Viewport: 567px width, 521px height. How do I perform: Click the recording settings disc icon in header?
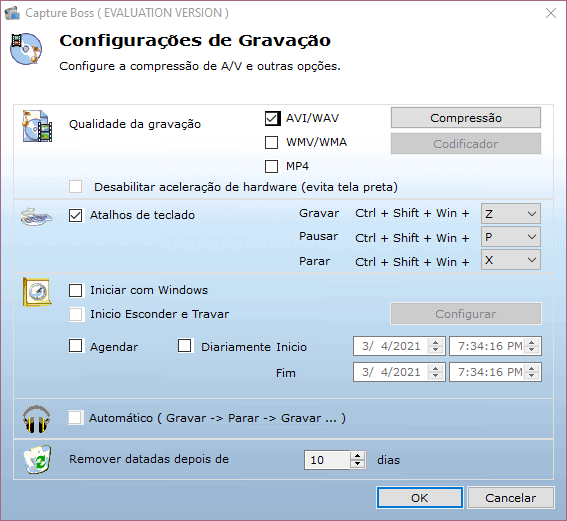(x=26, y=49)
